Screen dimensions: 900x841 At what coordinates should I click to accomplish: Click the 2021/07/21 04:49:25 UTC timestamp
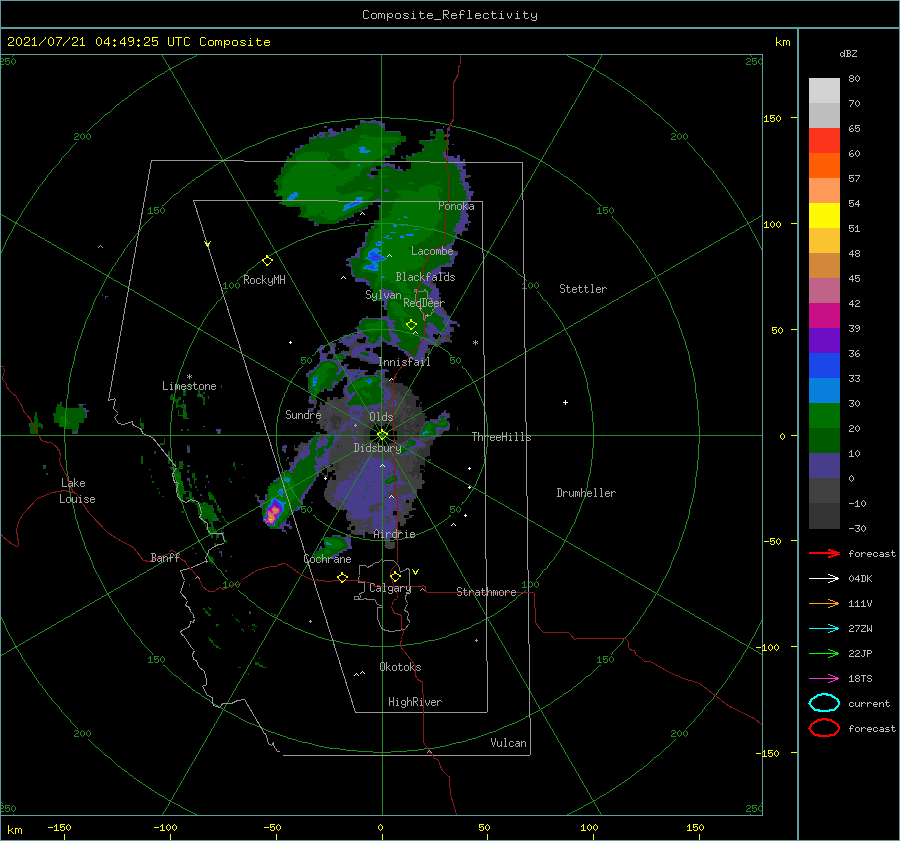pos(138,42)
